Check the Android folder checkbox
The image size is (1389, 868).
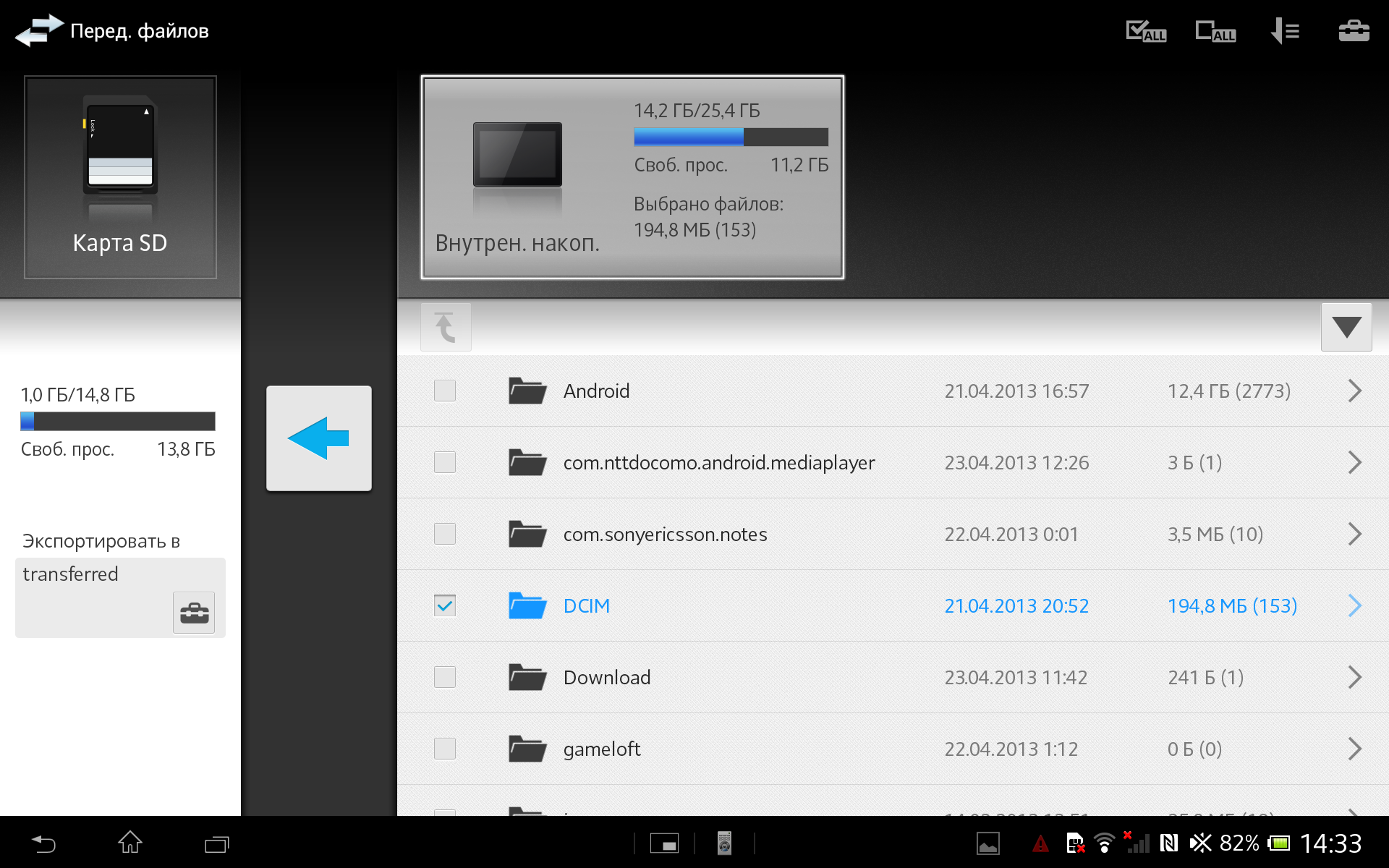pos(445,391)
